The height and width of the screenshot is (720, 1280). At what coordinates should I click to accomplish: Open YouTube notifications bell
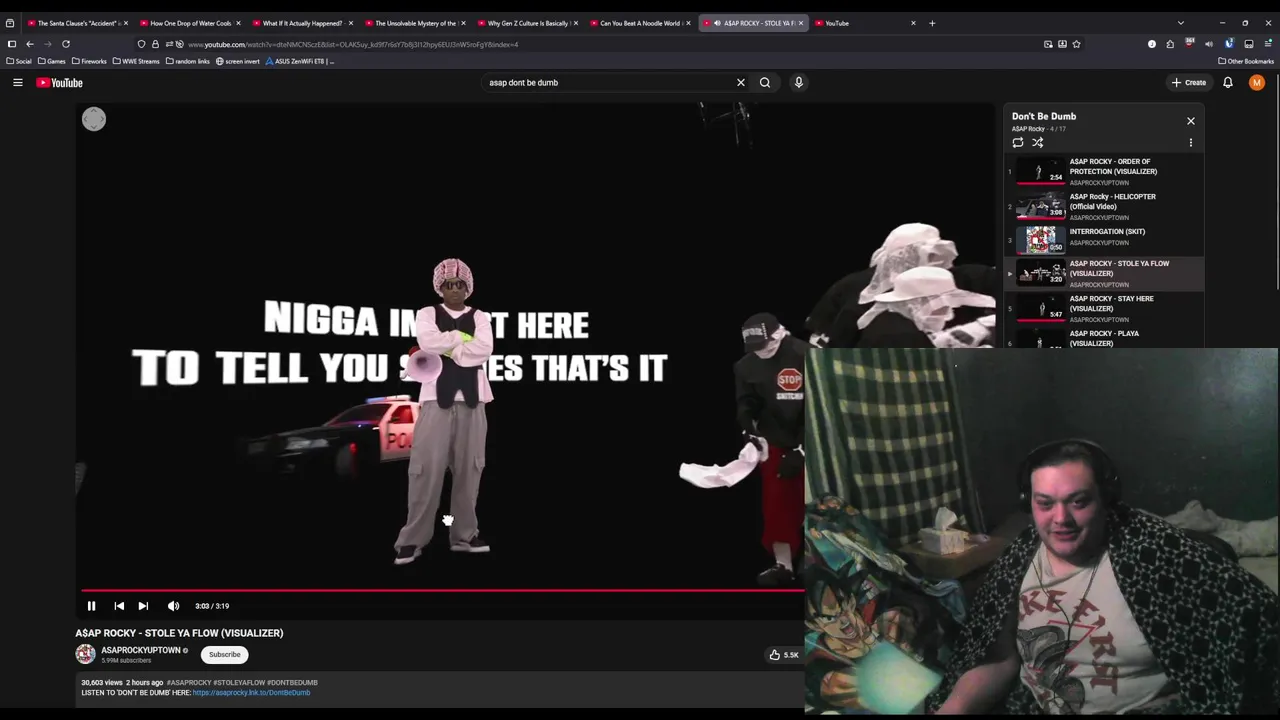[x=1228, y=83]
